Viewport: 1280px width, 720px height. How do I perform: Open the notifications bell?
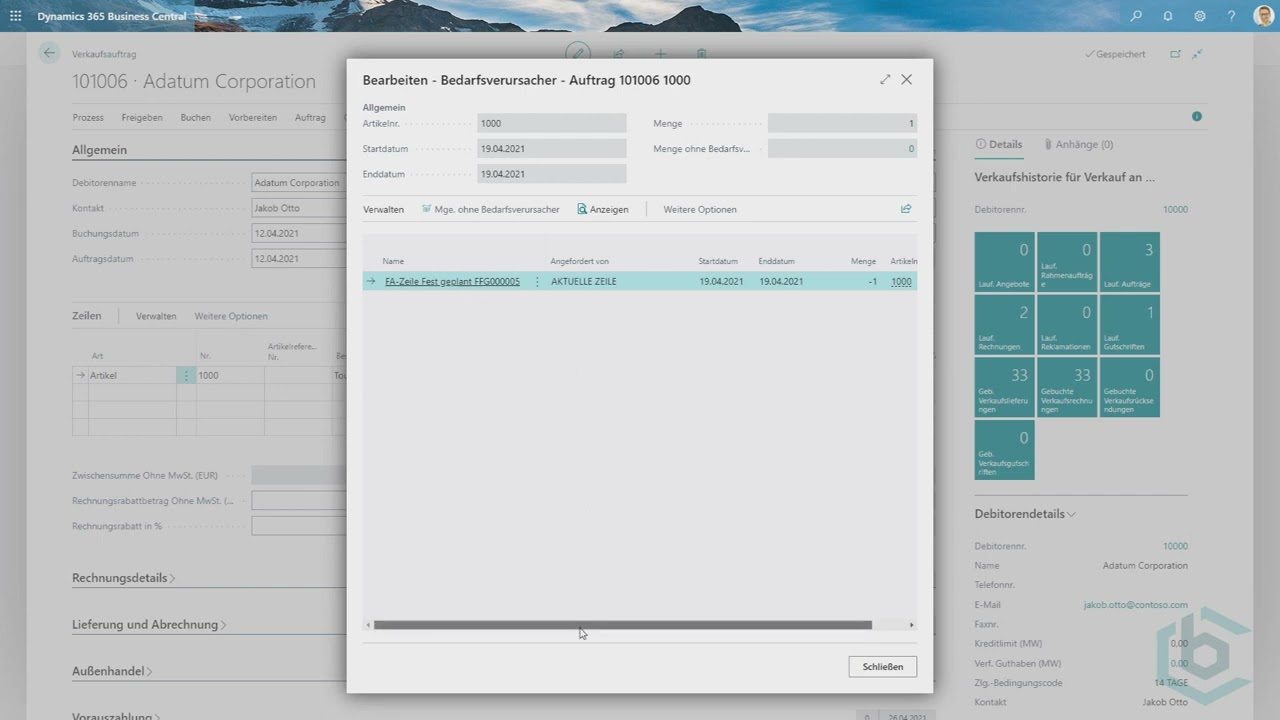(1168, 16)
